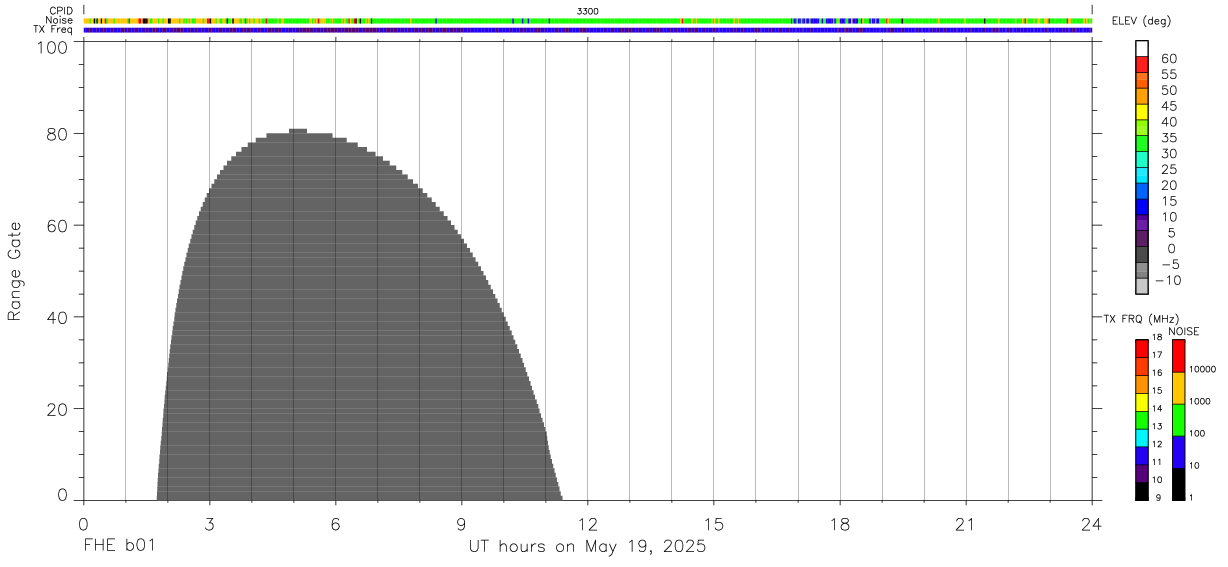Screen dimensions: 1228x567
Task: Click the y-axis tick label '20' on Range Gate axis
Action: pos(58,410)
